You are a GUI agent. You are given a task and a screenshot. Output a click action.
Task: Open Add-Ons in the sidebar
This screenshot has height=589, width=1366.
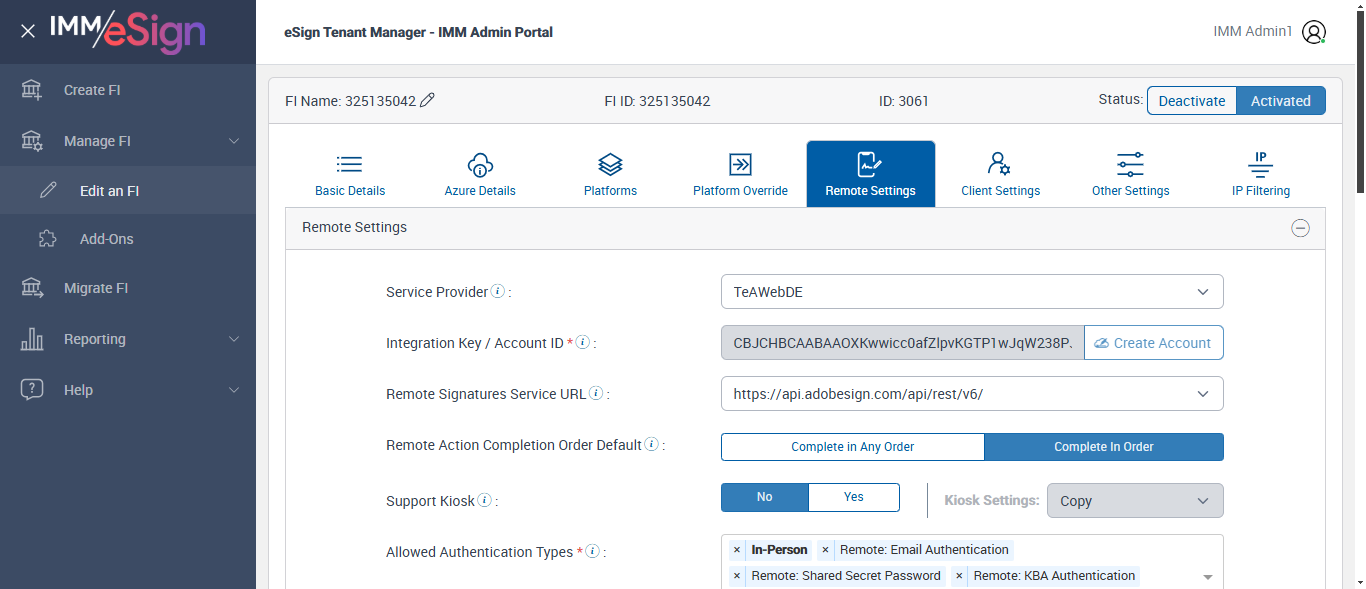coord(106,239)
